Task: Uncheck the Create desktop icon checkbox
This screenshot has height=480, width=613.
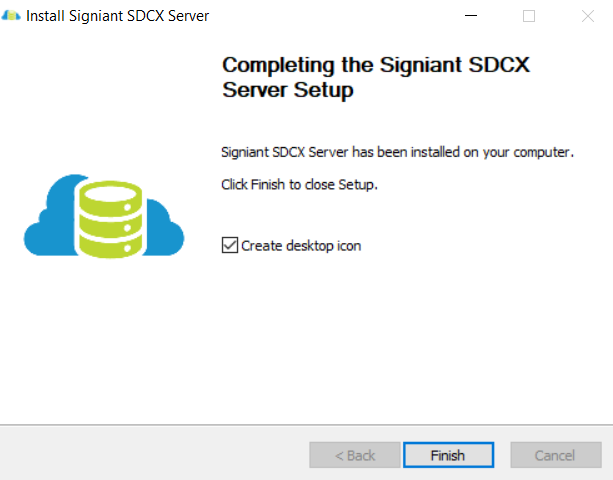Action: [230, 245]
